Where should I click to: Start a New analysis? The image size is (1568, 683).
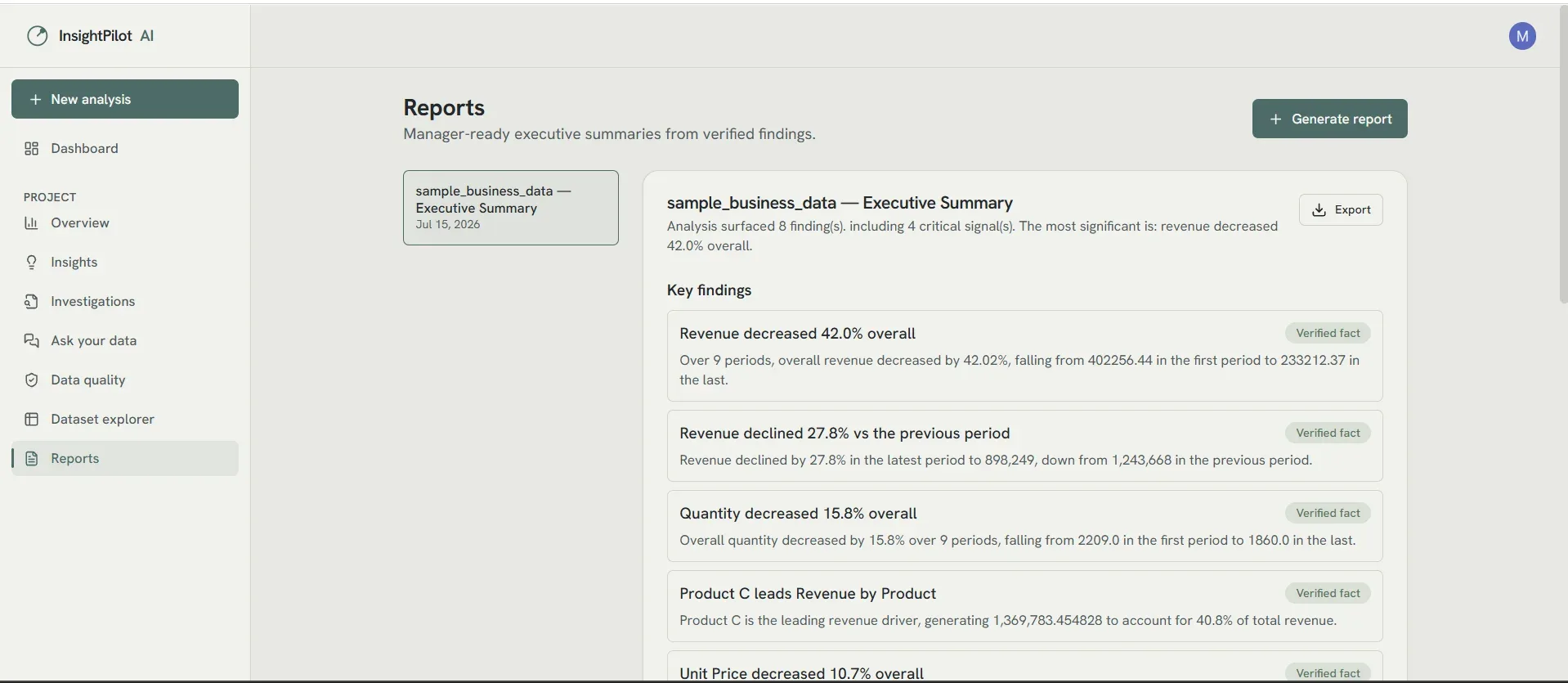125,99
